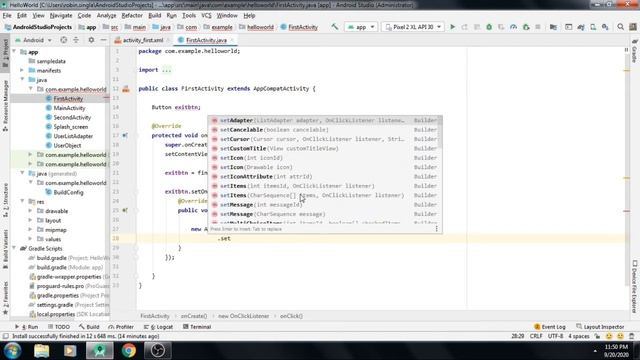640x360 pixels.
Task: Open the Android project view dropdown
Action: tap(33, 40)
